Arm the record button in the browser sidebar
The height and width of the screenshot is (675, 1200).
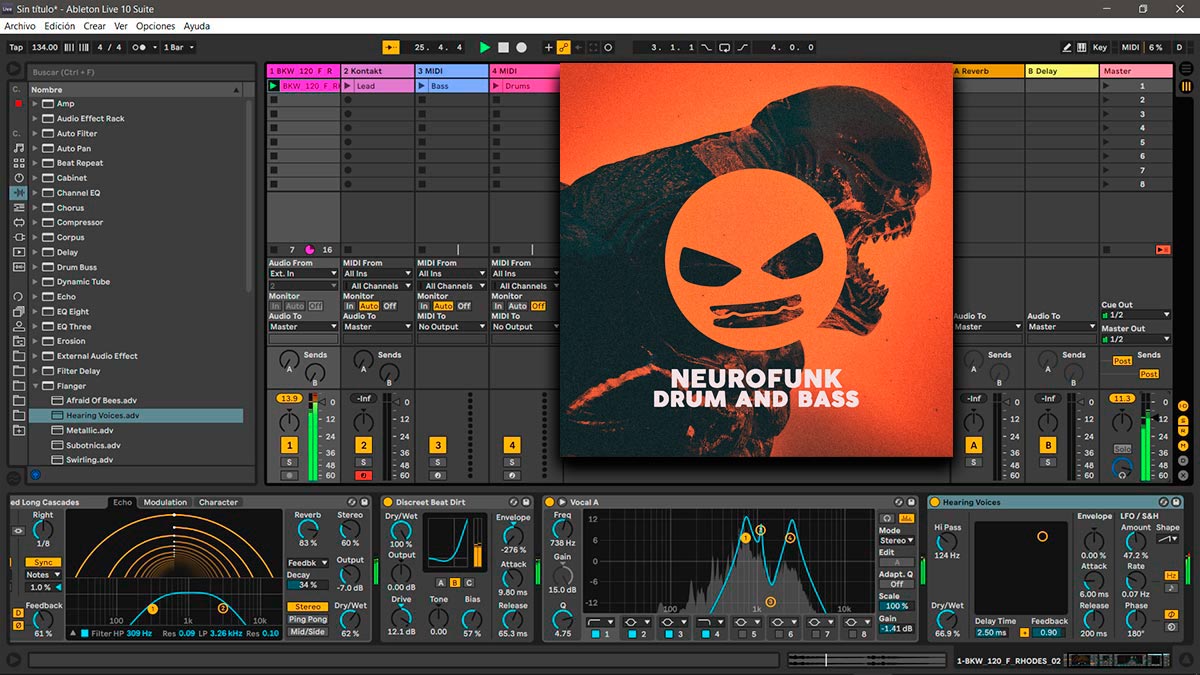17,103
